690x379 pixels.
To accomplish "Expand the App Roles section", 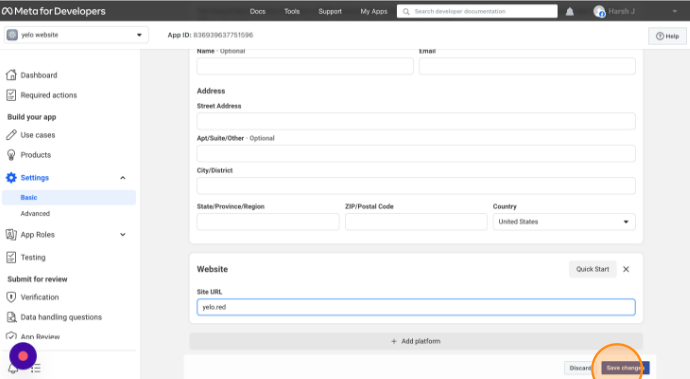I will tap(123, 235).
